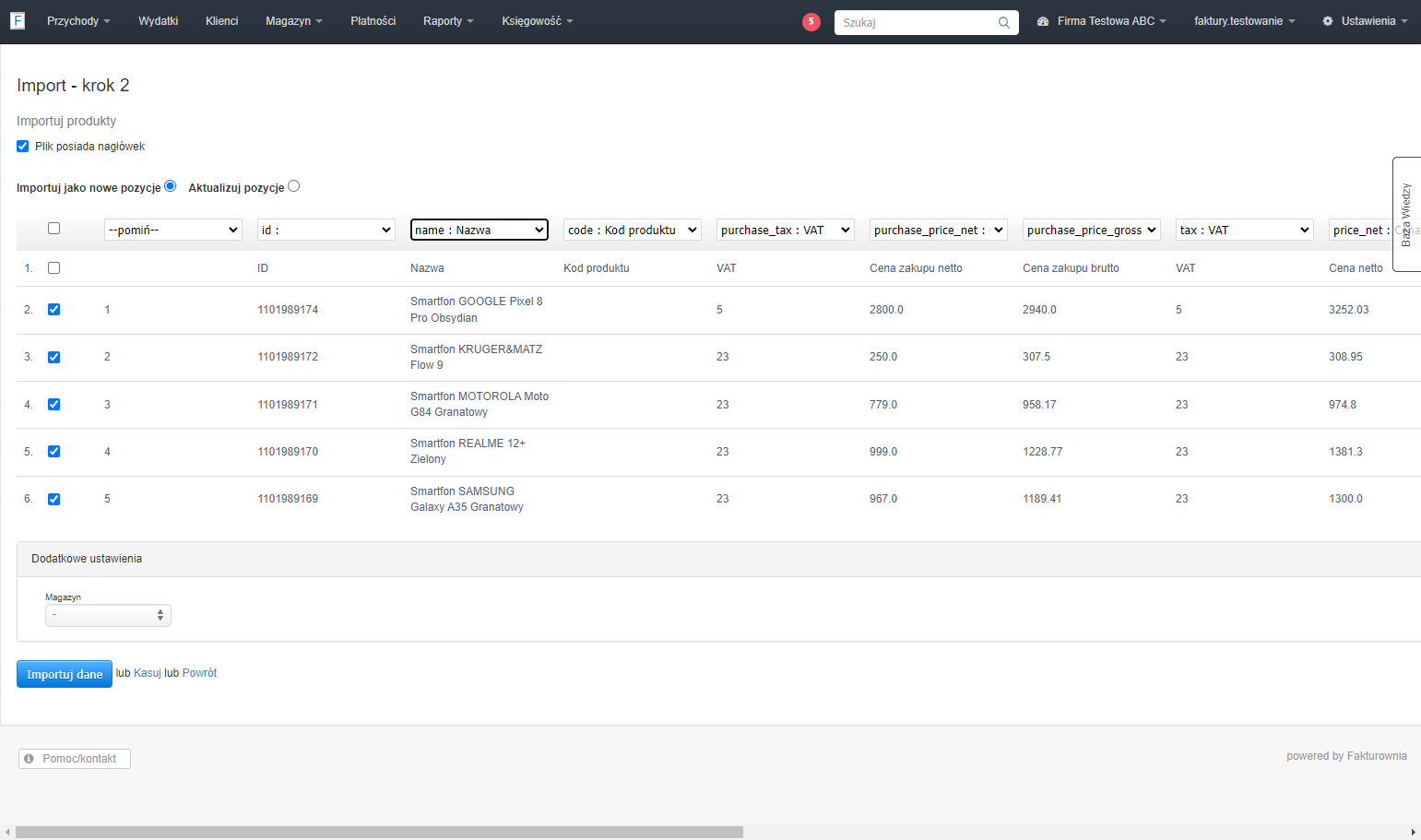Uncheck row 2 Smartfon GOOGLE Pixel 8 checkbox
This screenshot has height=840, width=1421.
[x=54, y=310]
